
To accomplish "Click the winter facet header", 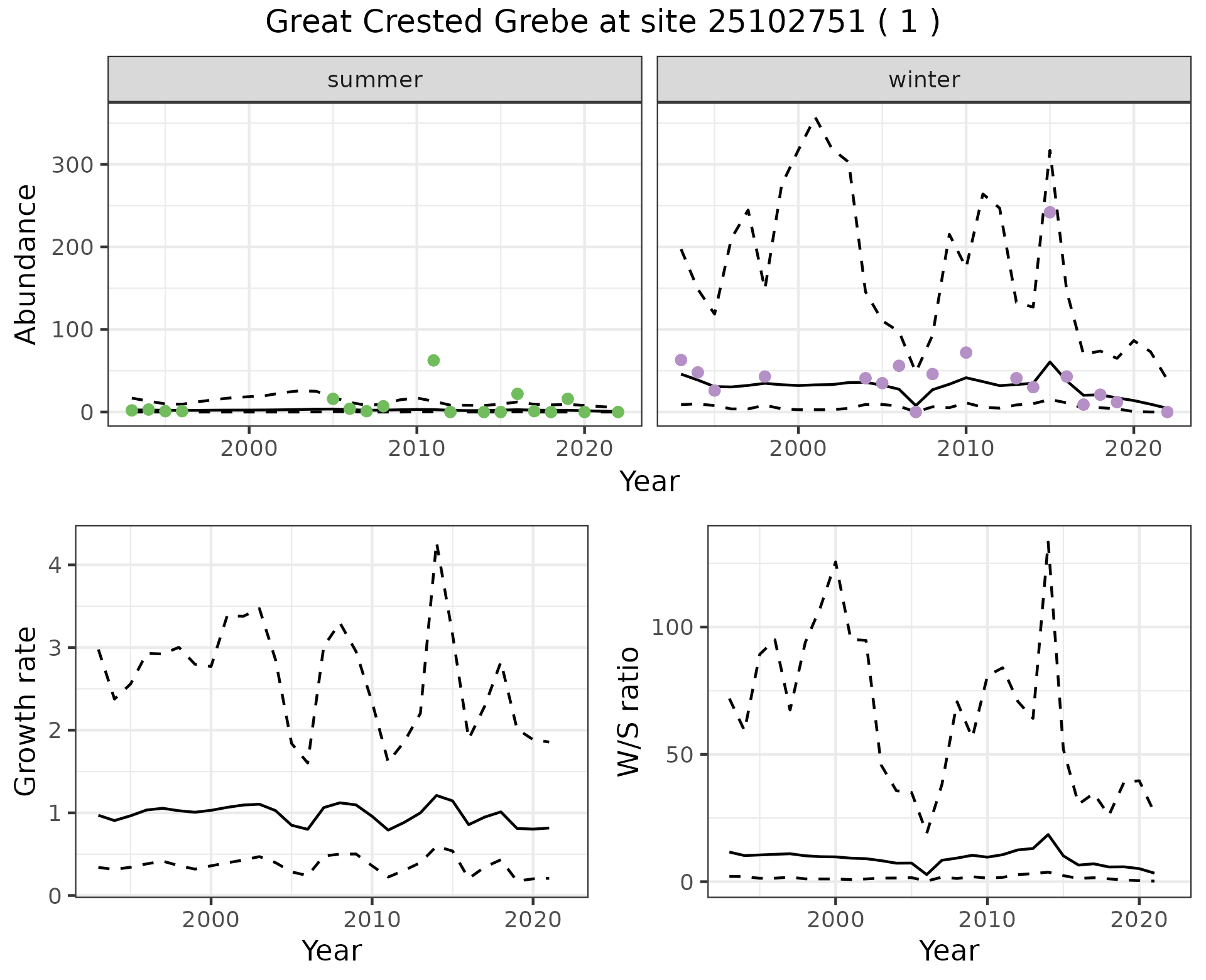I will (923, 80).
